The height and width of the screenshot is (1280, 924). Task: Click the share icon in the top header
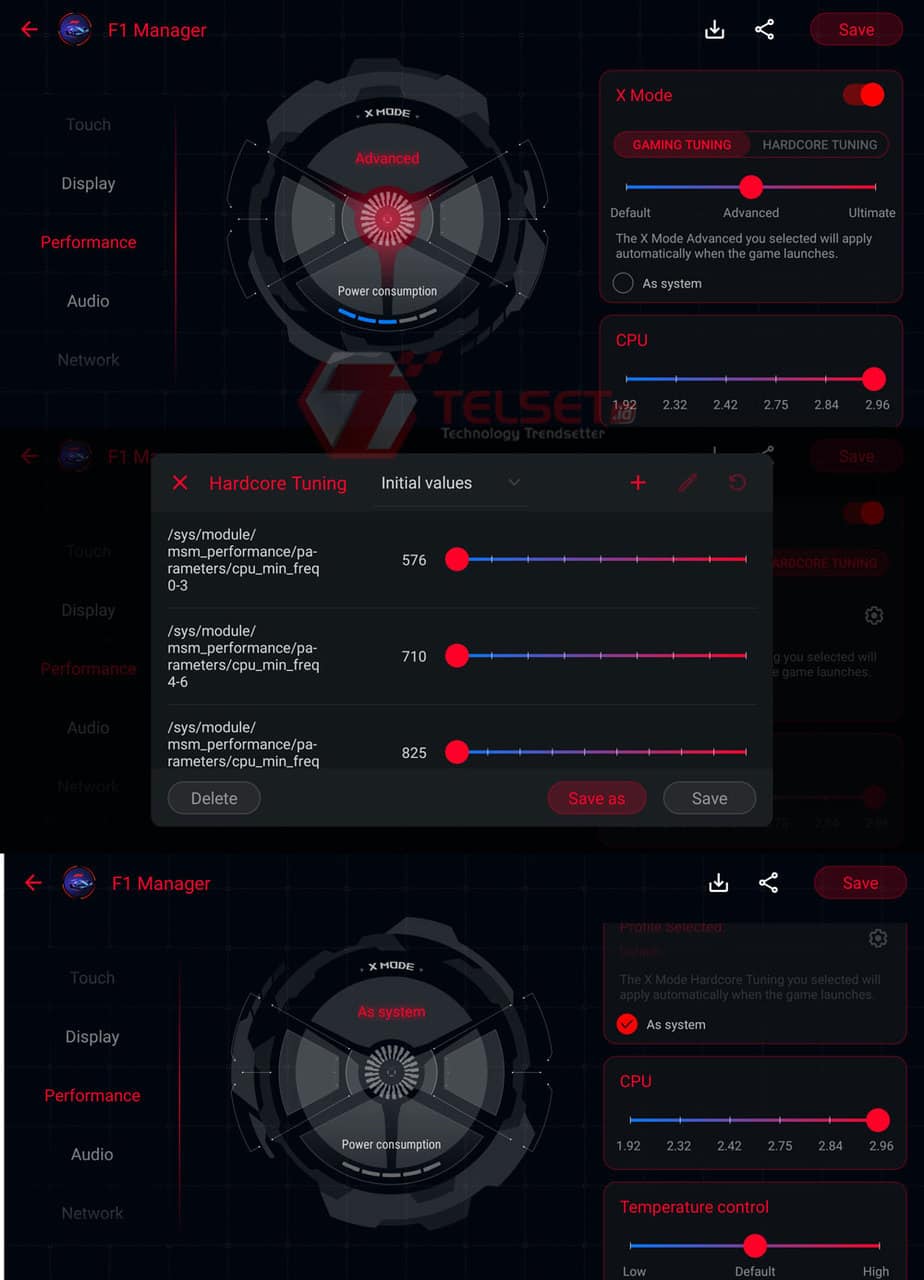pyautogui.click(x=765, y=30)
